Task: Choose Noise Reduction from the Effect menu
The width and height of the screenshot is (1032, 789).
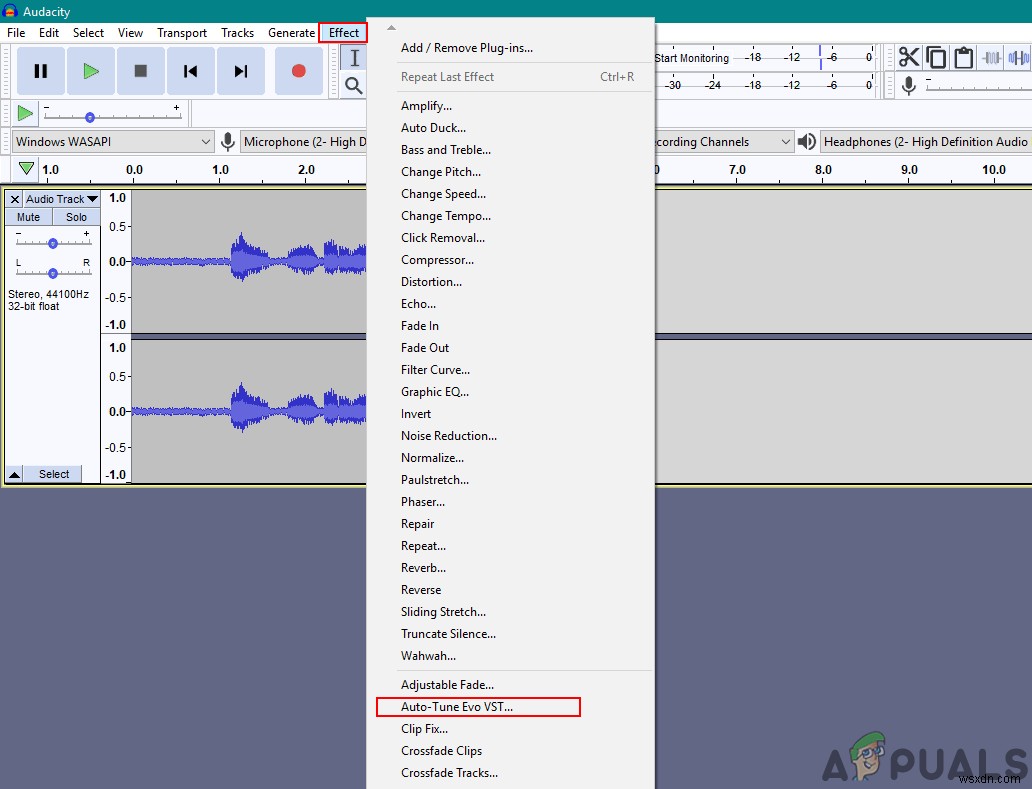Action: pos(448,435)
